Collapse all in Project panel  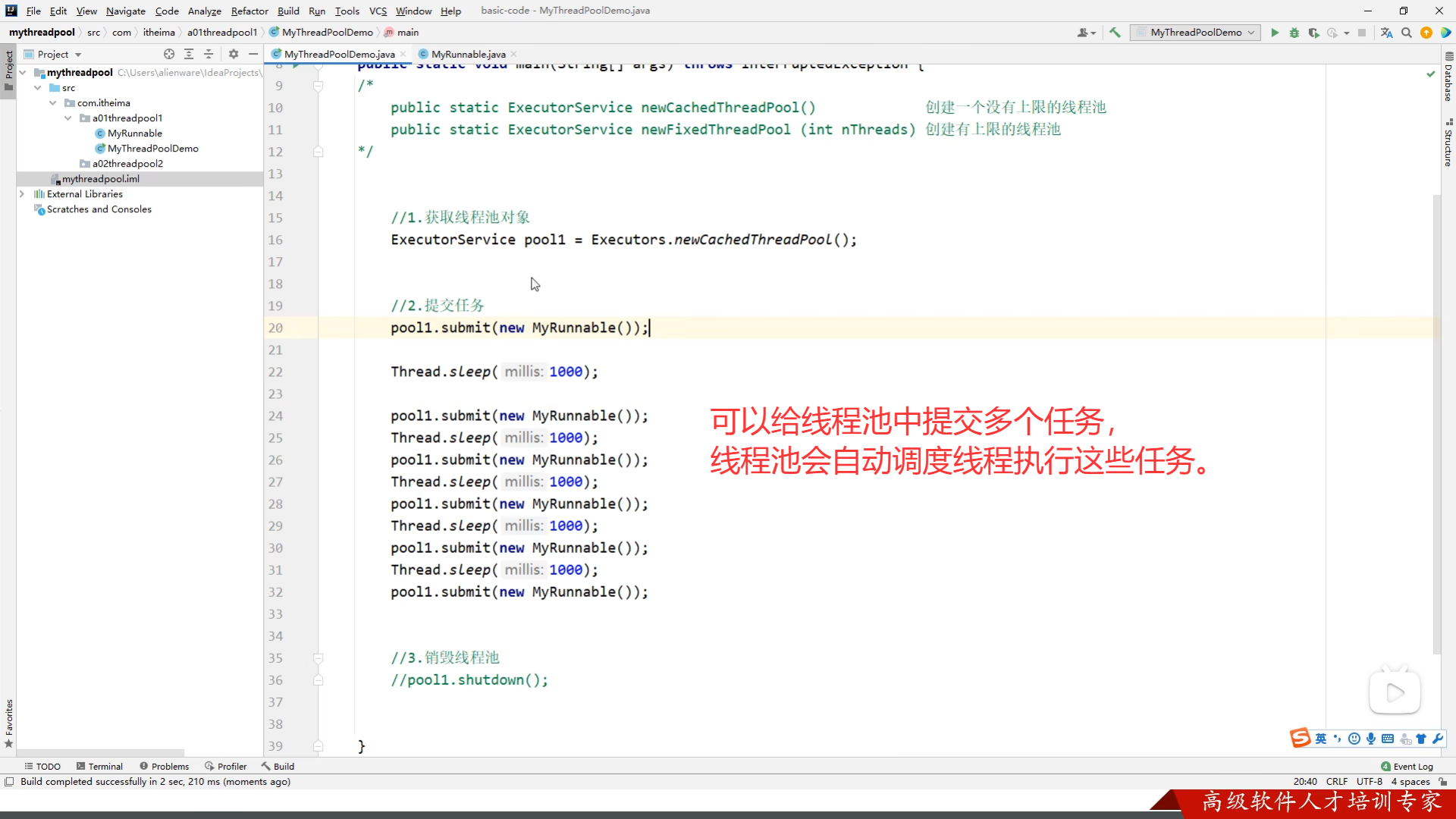[209, 54]
